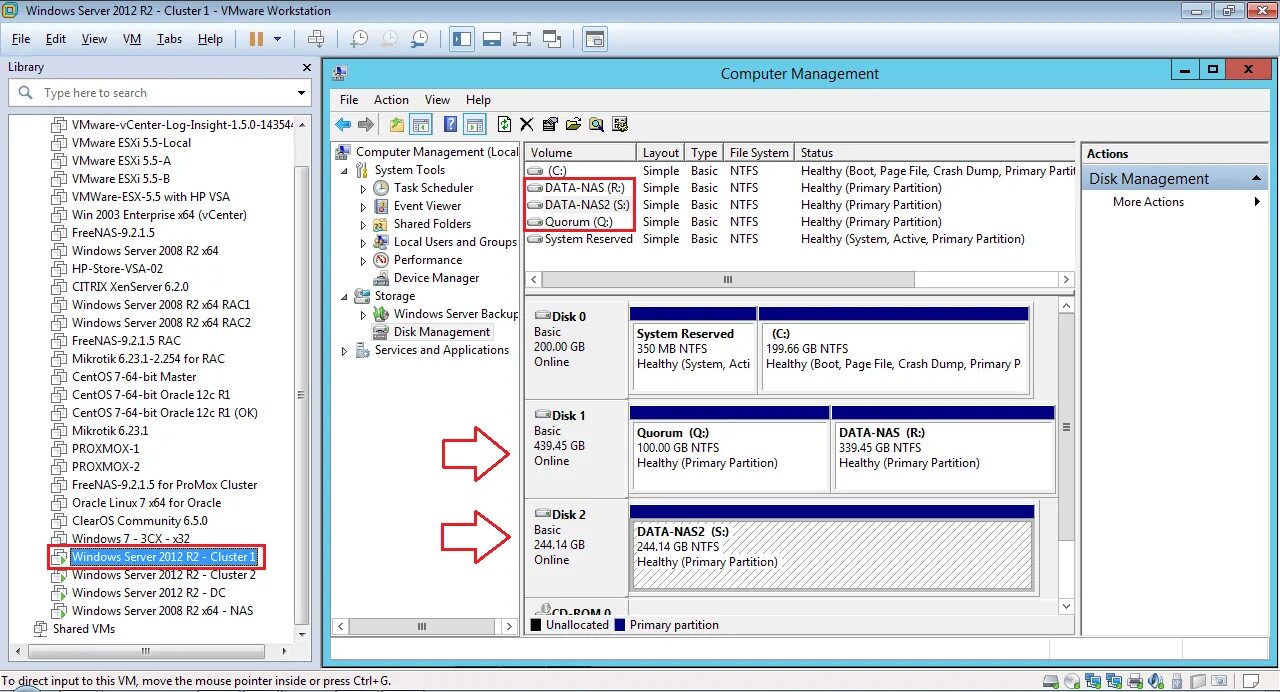Click the black Unallocated legend swatch

[537, 625]
